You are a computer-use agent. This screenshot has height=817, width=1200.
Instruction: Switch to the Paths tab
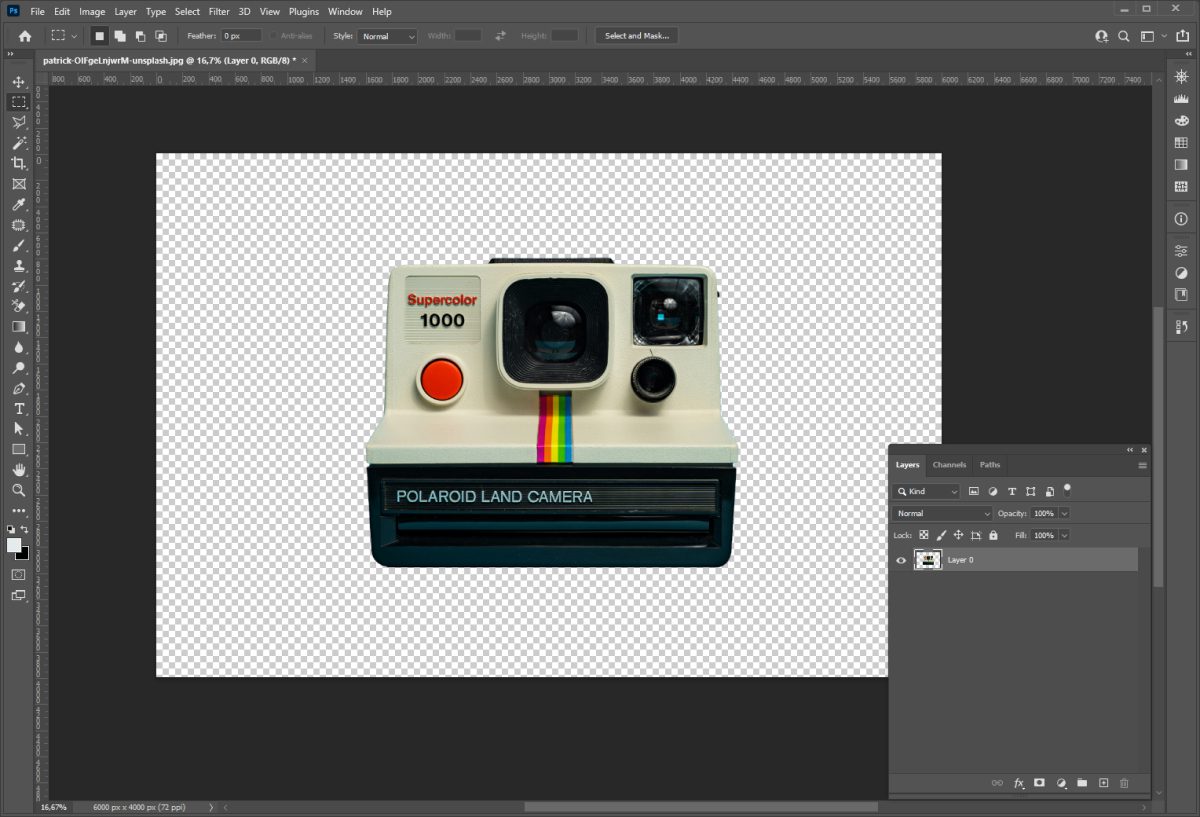tap(990, 465)
